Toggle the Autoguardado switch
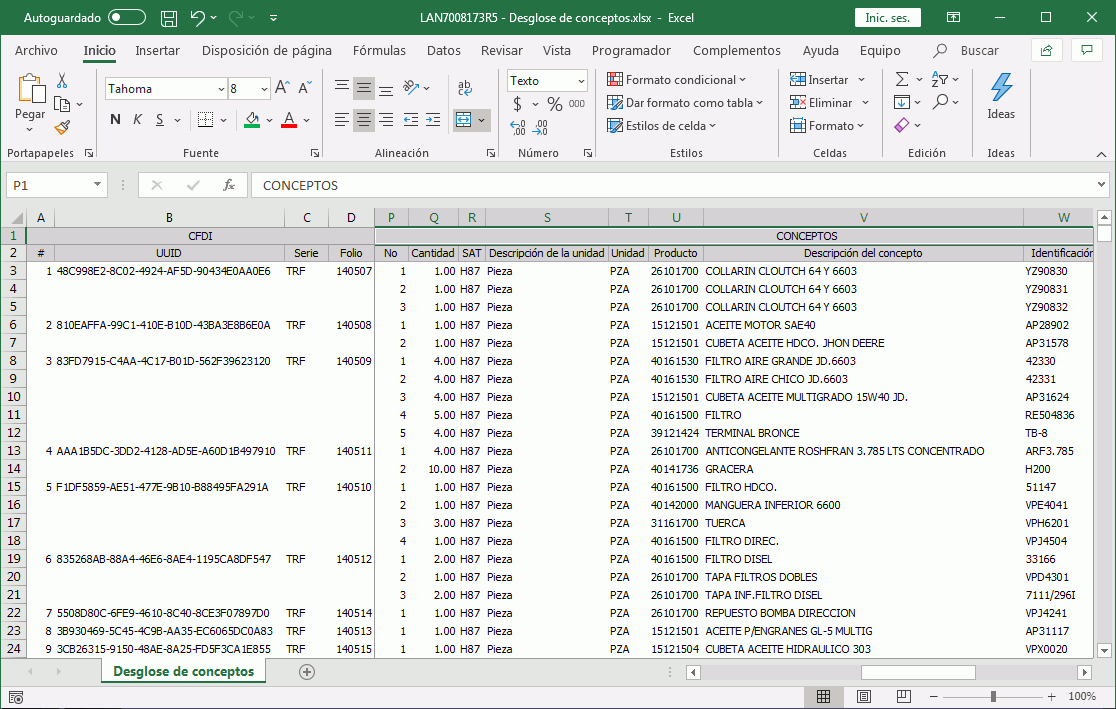Image resolution: width=1116 pixels, height=709 pixels. click(x=127, y=18)
